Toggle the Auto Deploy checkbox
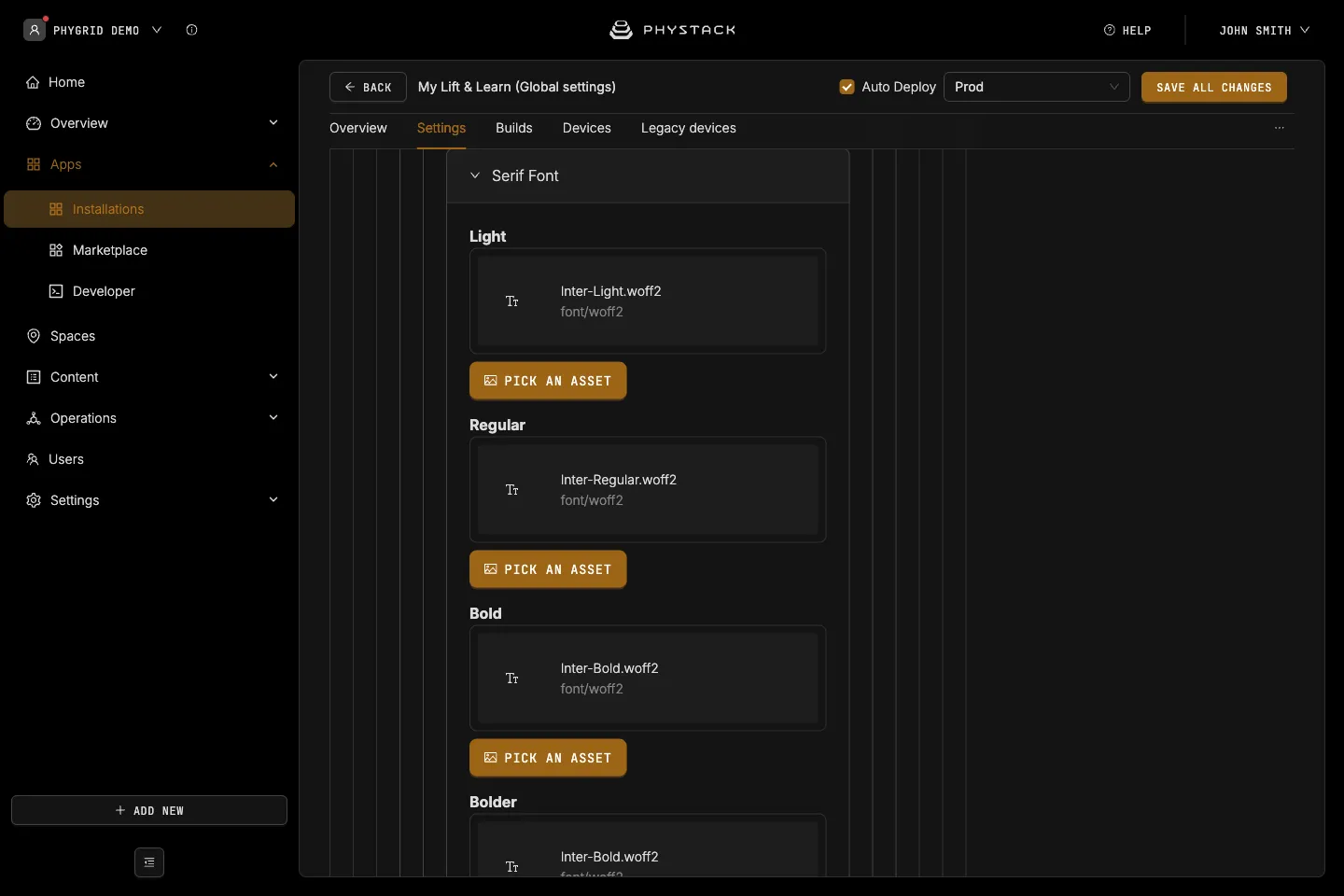 tap(847, 87)
